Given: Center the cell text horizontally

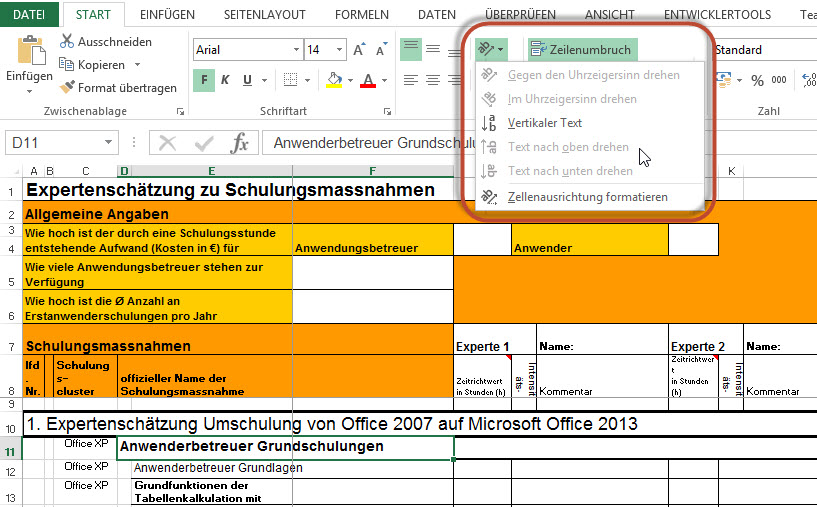Looking at the screenshot, I should [433, 80].
